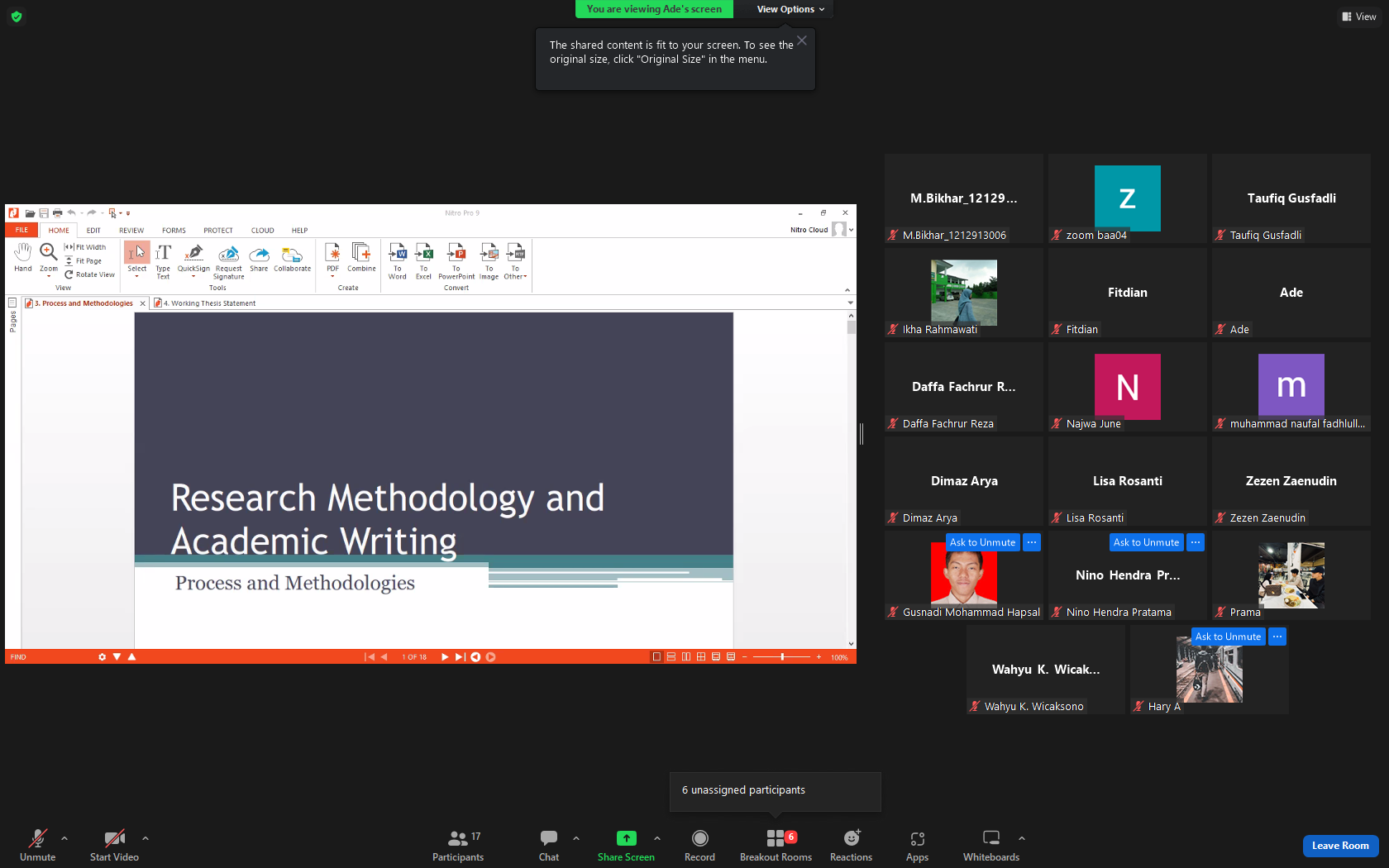The height and width of the screenshot is (868, 1389).
Task: Start recording with the Record icon
Action: pyautogui.click(x=699, y=846)
